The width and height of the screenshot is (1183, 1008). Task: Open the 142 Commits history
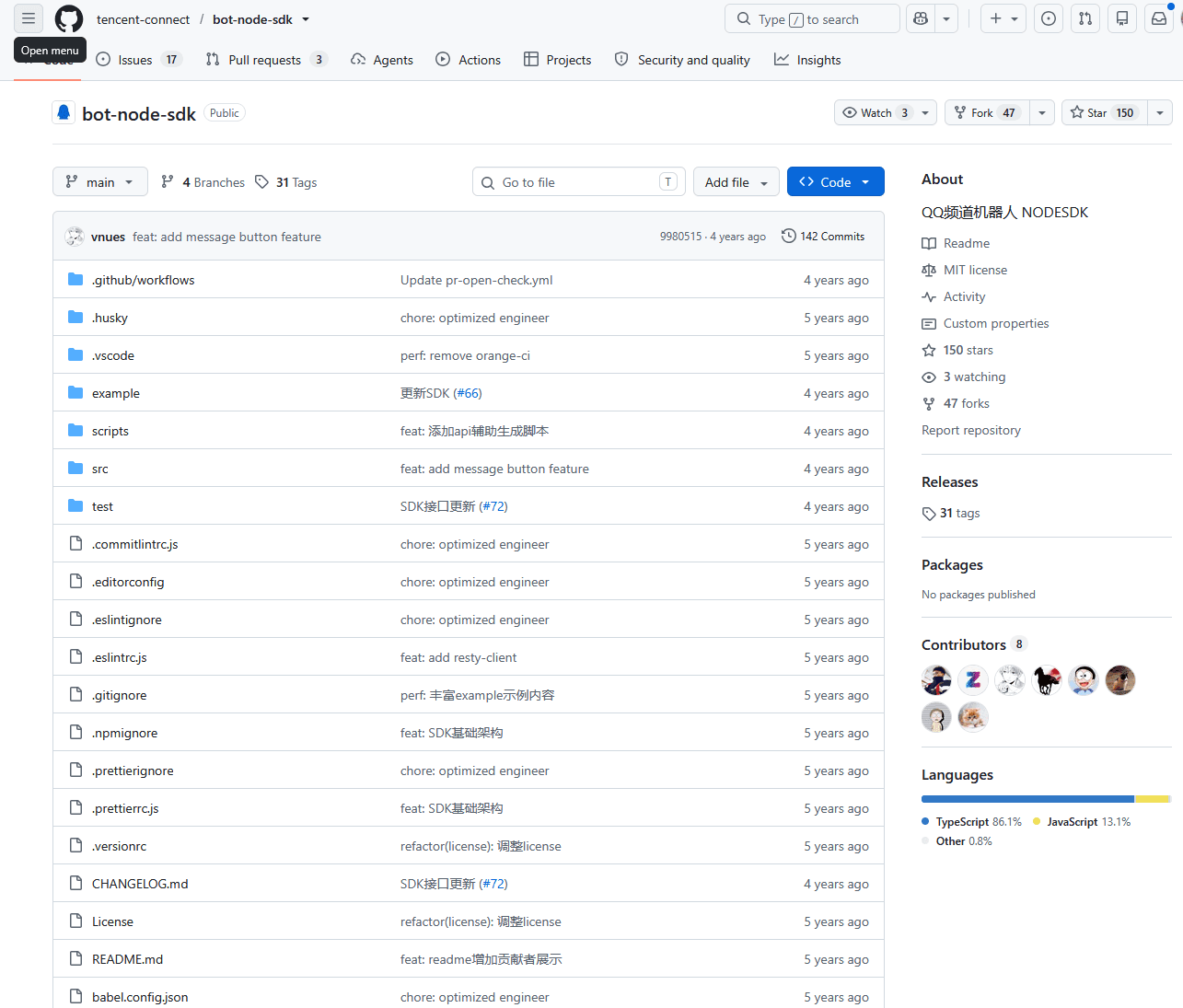click(823, 237)
